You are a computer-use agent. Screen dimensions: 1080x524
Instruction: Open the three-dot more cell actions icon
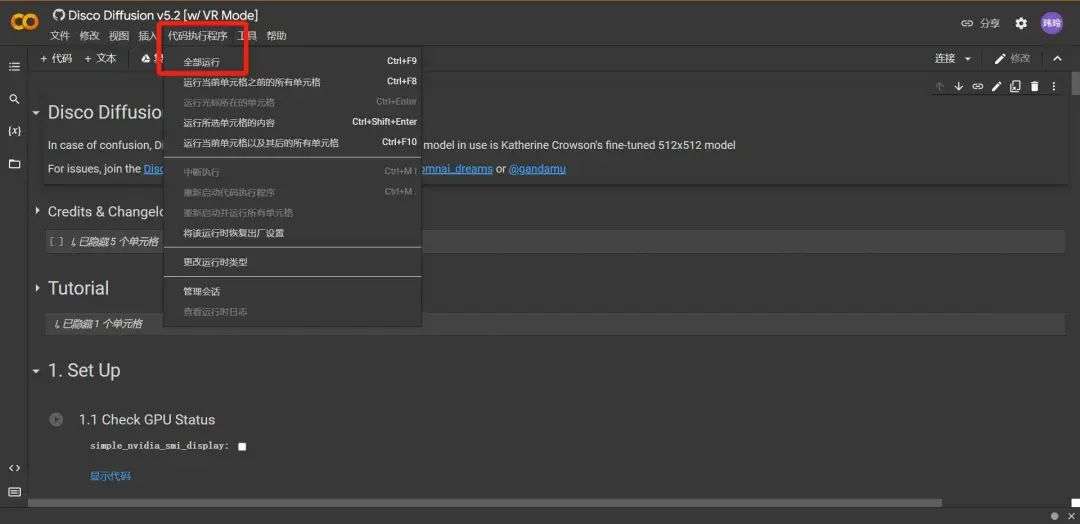1053,86
